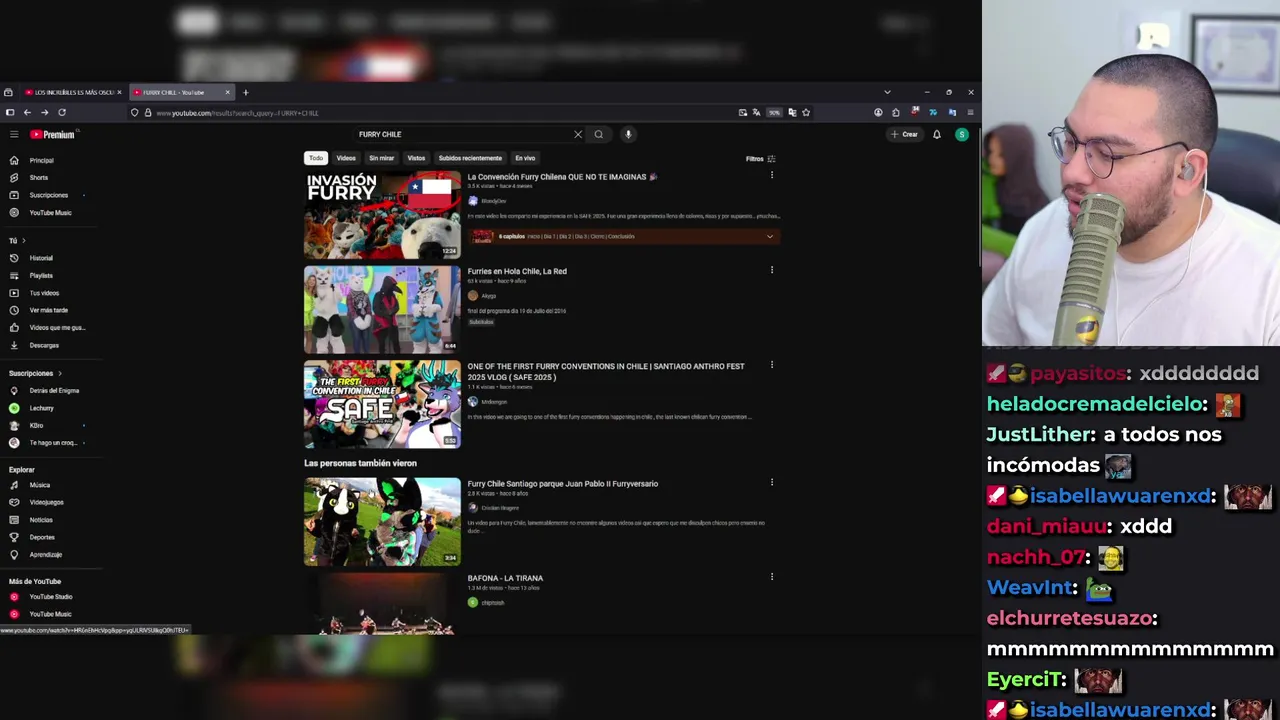The height and width of the screenshot is (720, 1280).
Task: Select the Subidos recientemente chip
Action: (x=470, y=158)
